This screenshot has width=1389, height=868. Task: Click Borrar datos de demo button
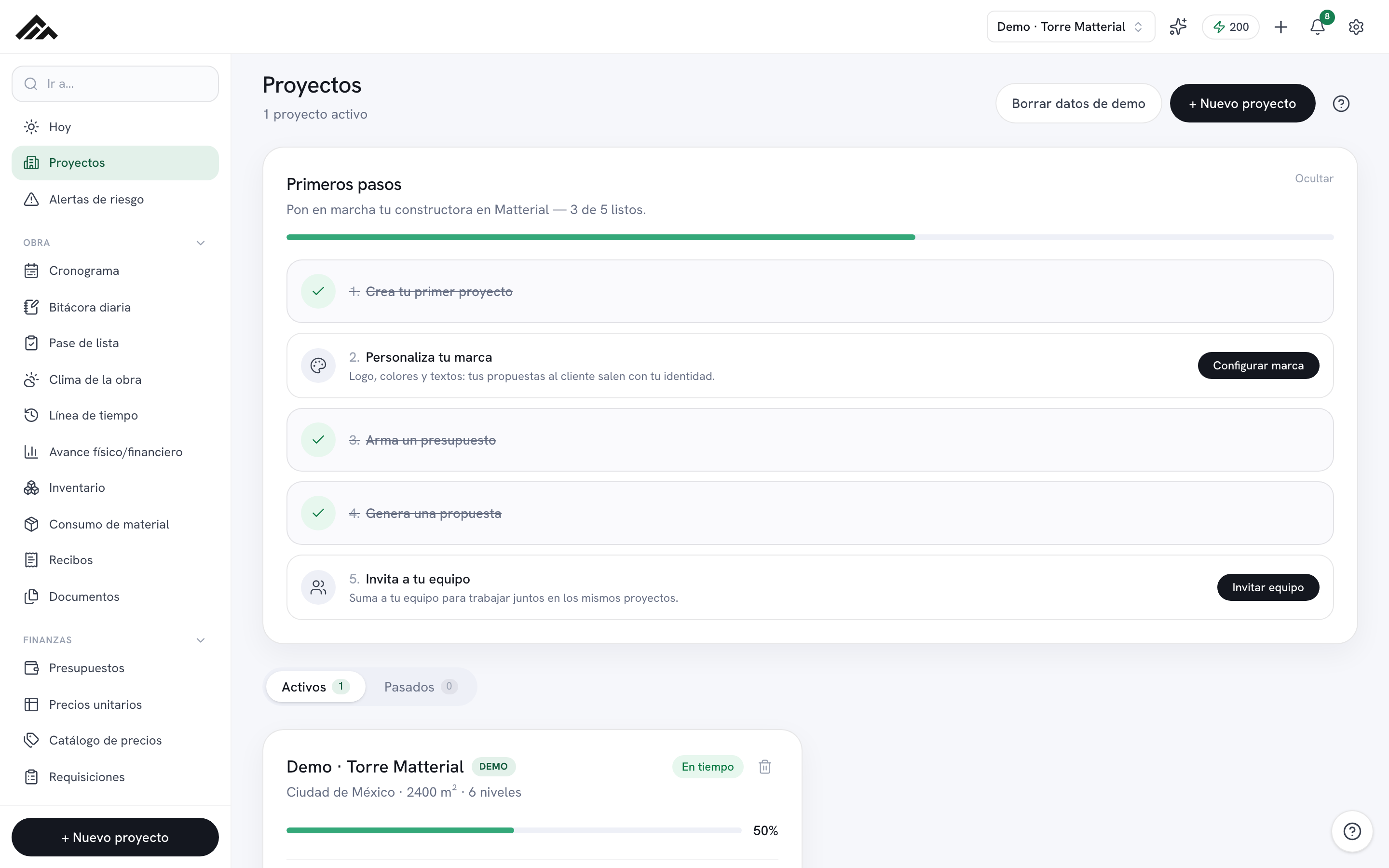pyautogui.click(x=1078, y=103)
